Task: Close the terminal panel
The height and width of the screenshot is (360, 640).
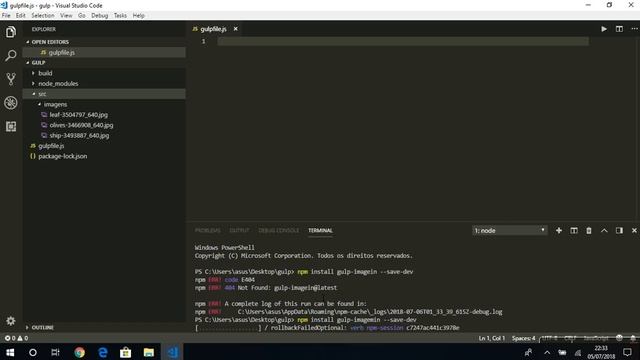Action: 634,231
